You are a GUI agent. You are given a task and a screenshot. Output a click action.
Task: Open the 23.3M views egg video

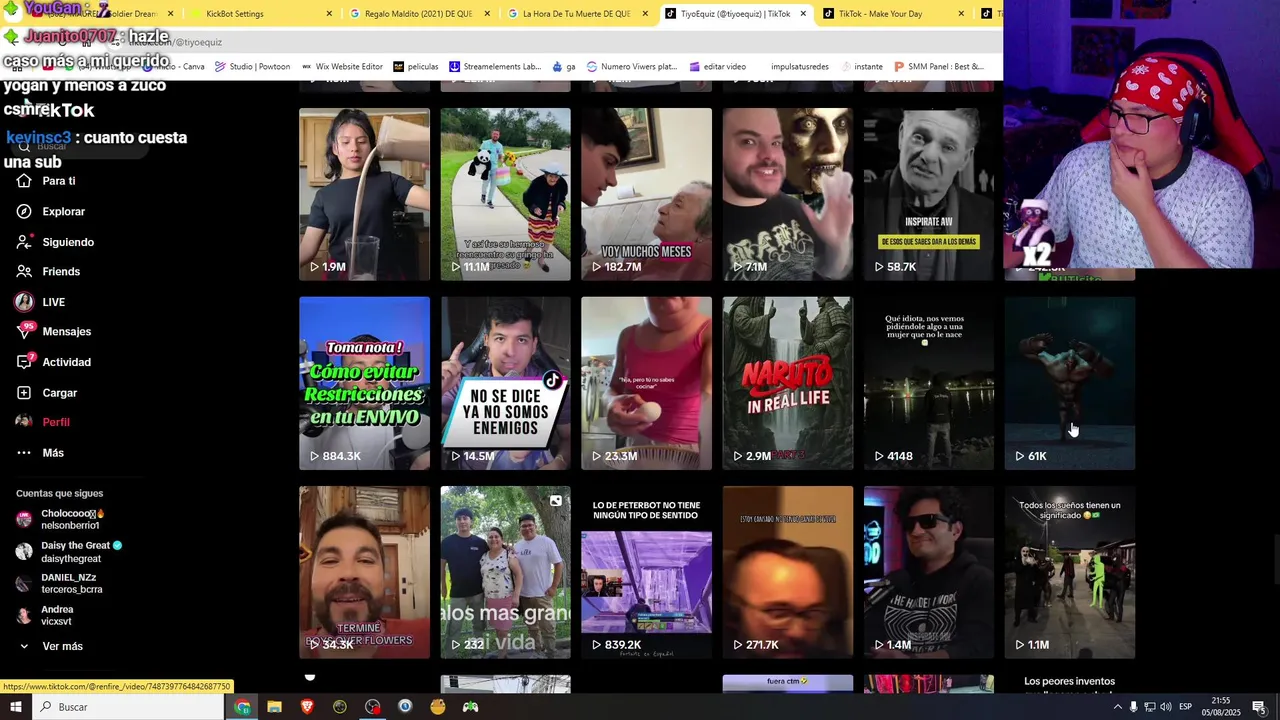[646, 383]
